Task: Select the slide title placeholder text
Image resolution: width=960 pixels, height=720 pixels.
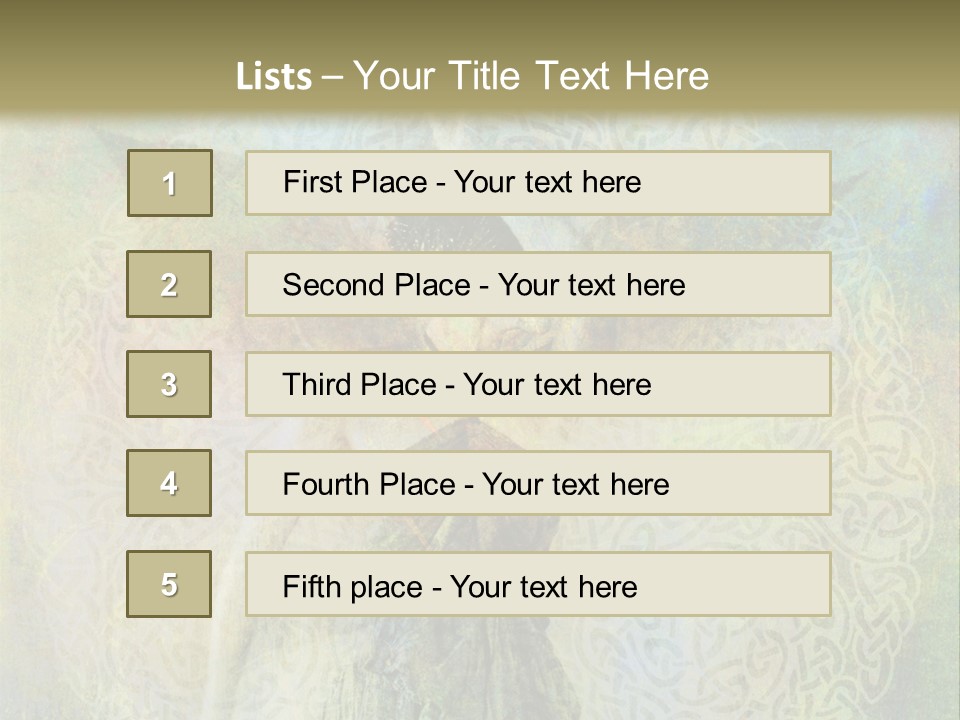Action: (x=472, y=76)
